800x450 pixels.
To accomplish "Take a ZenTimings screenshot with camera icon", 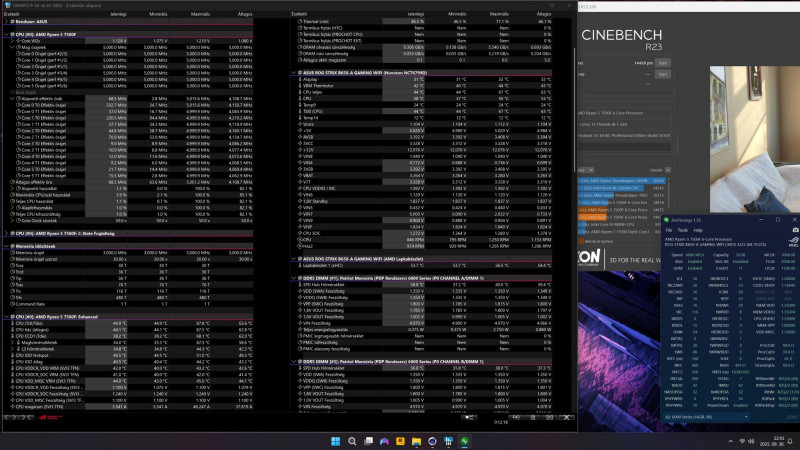I will click(x=794, y=230).
